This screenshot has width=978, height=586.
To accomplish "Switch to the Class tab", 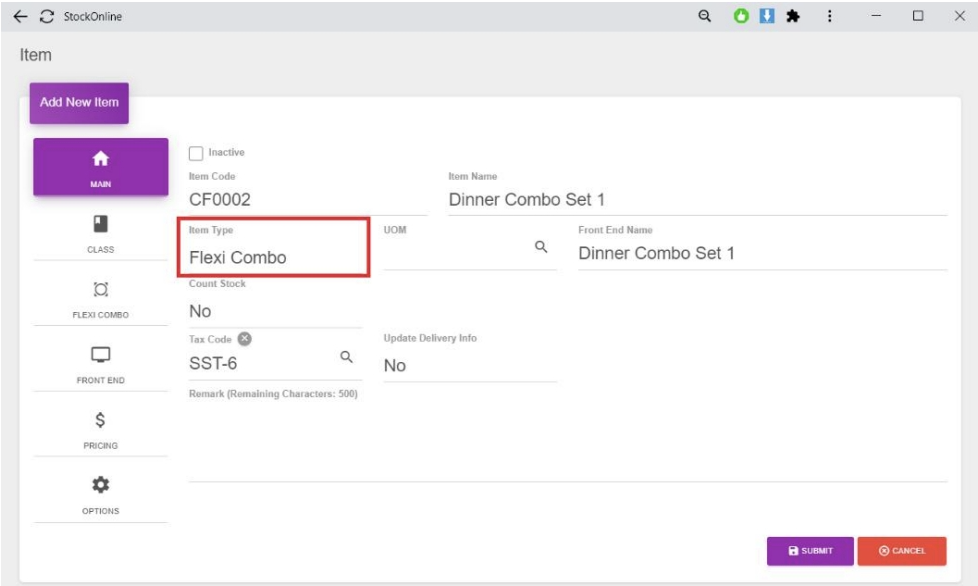I will point(100,233).
